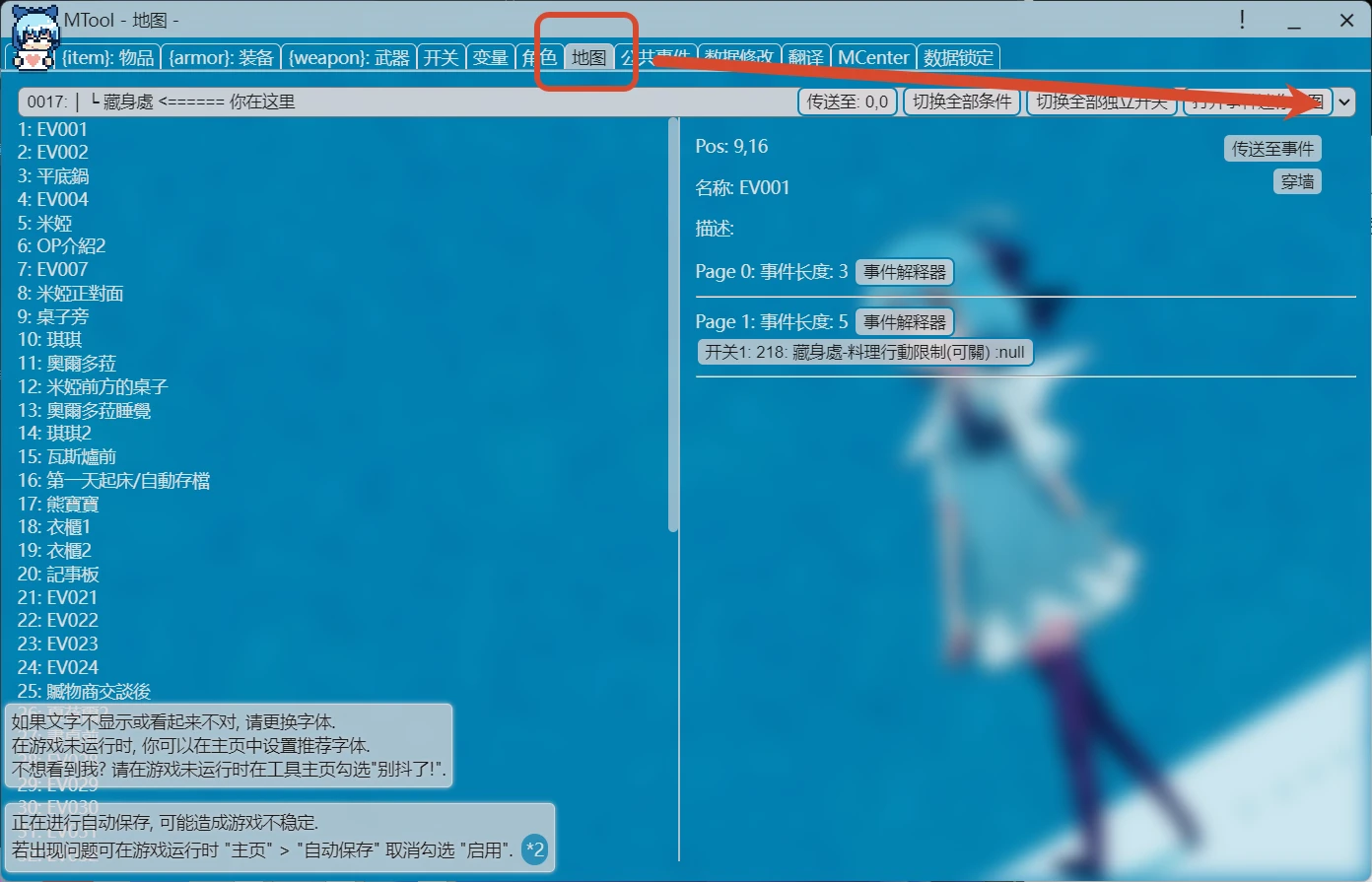Select event 9: 桌子旁
Image resolution: width=1372 pixels, height=882 pixels.
(53, 316)
